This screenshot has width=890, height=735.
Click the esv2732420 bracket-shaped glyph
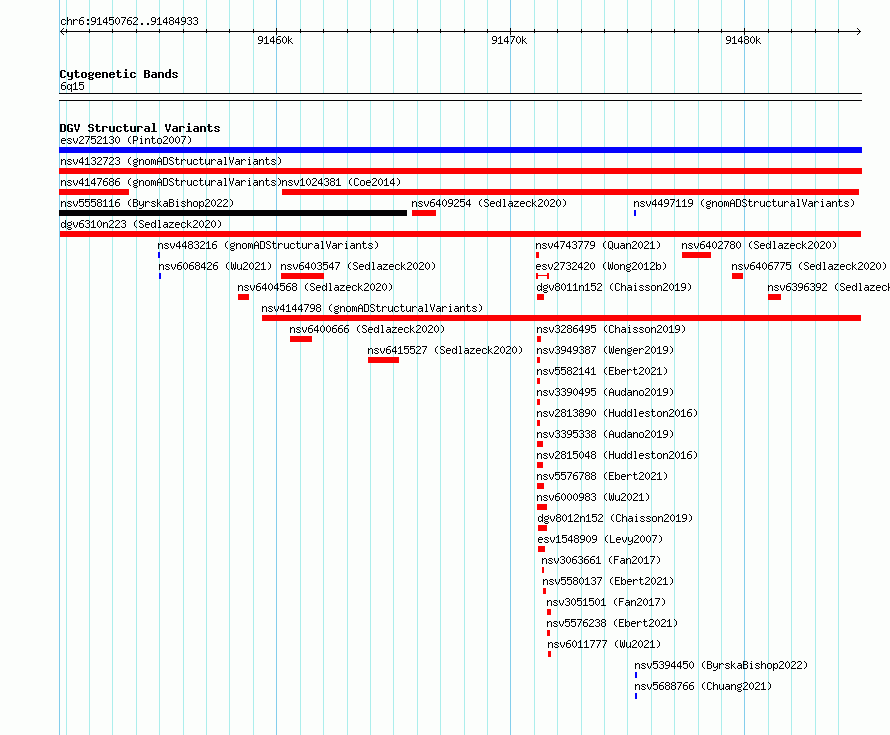[x=543, y=276]
